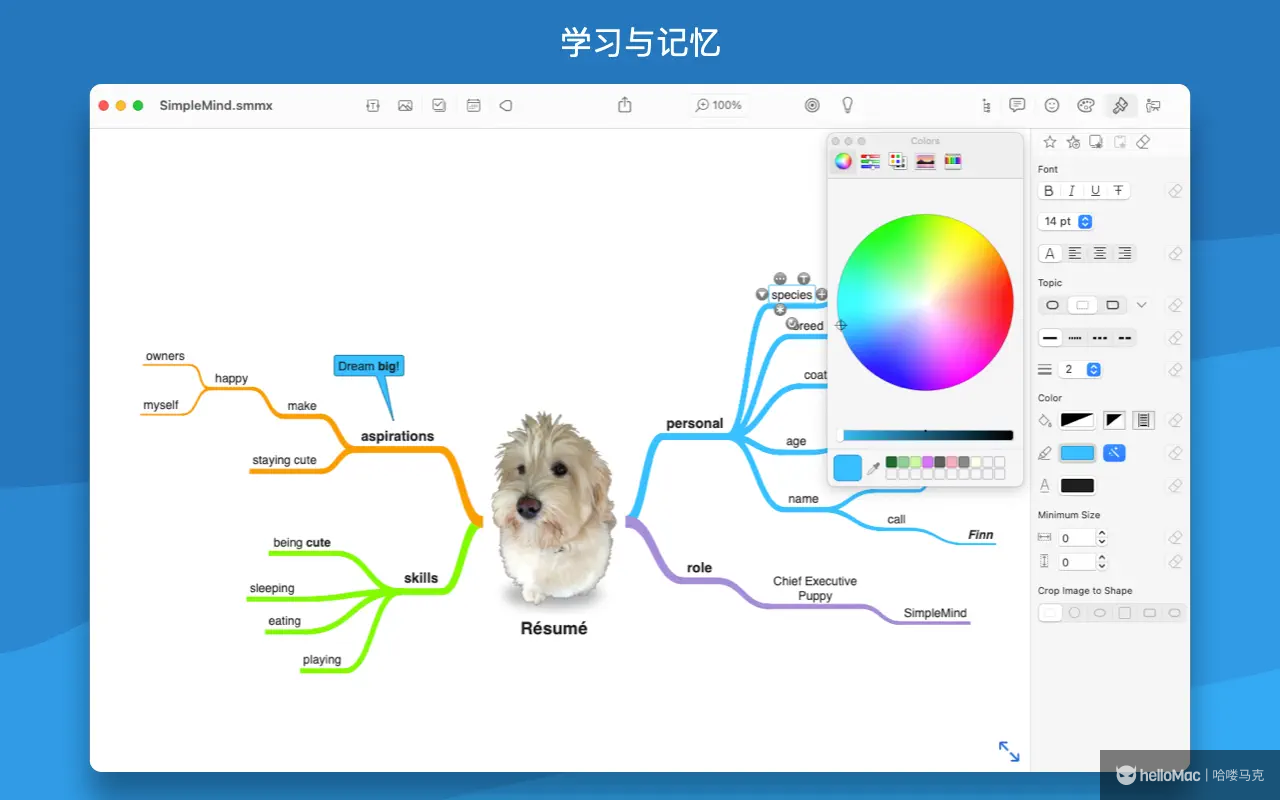Screen dimensions: 1280x800
Task: Open the notes speech-bubble panel
Action: [1017, 105]
